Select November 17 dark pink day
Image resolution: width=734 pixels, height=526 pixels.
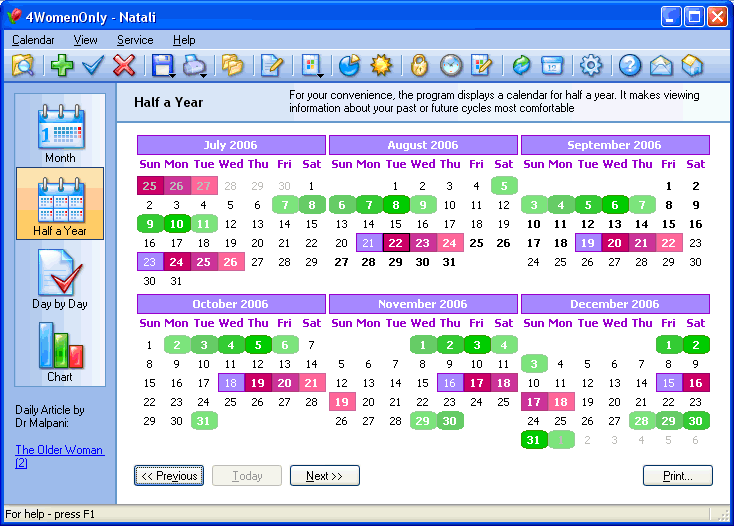coord(477,383)
